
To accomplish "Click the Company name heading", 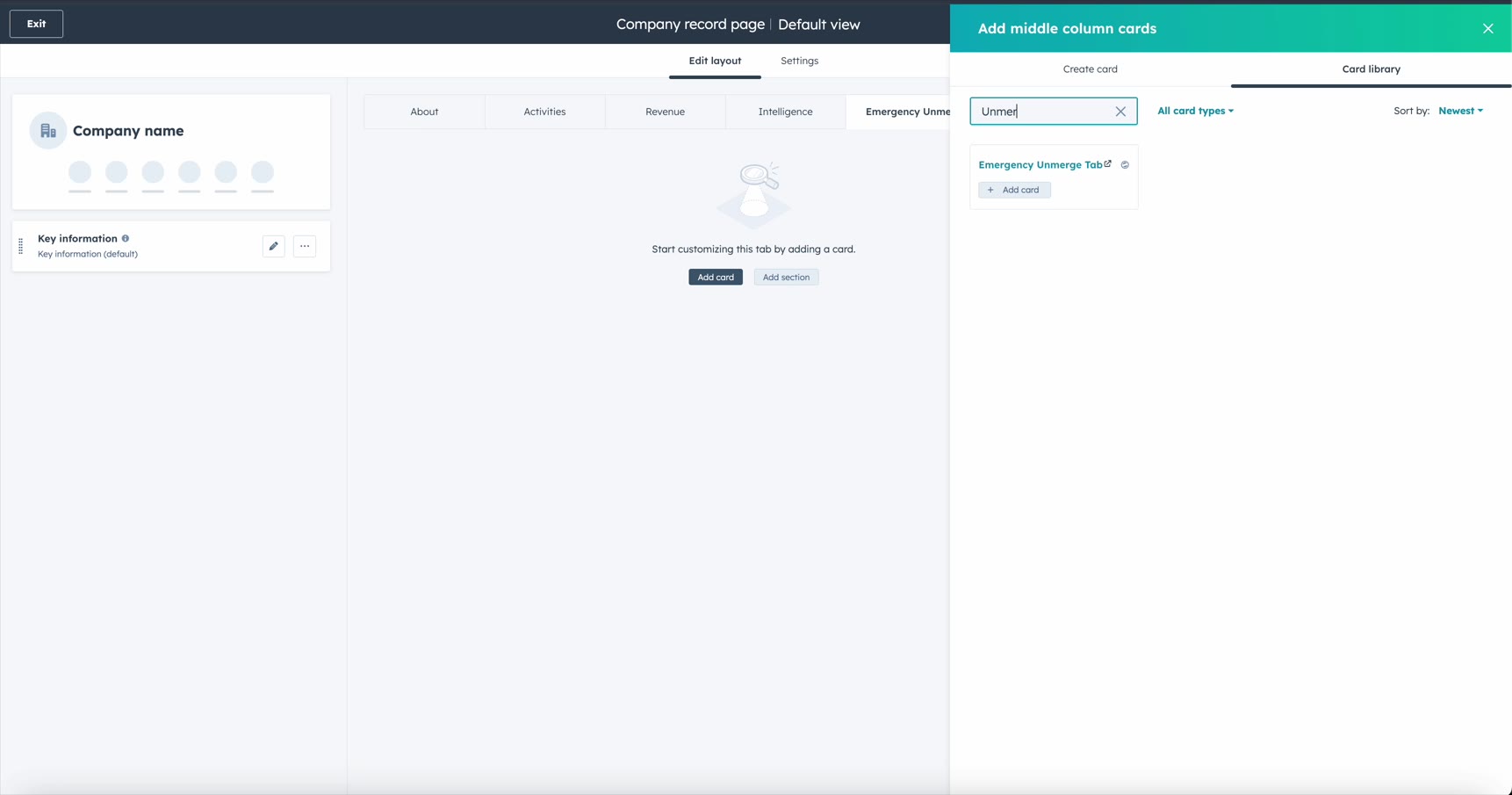I will [x=128, y=131].
